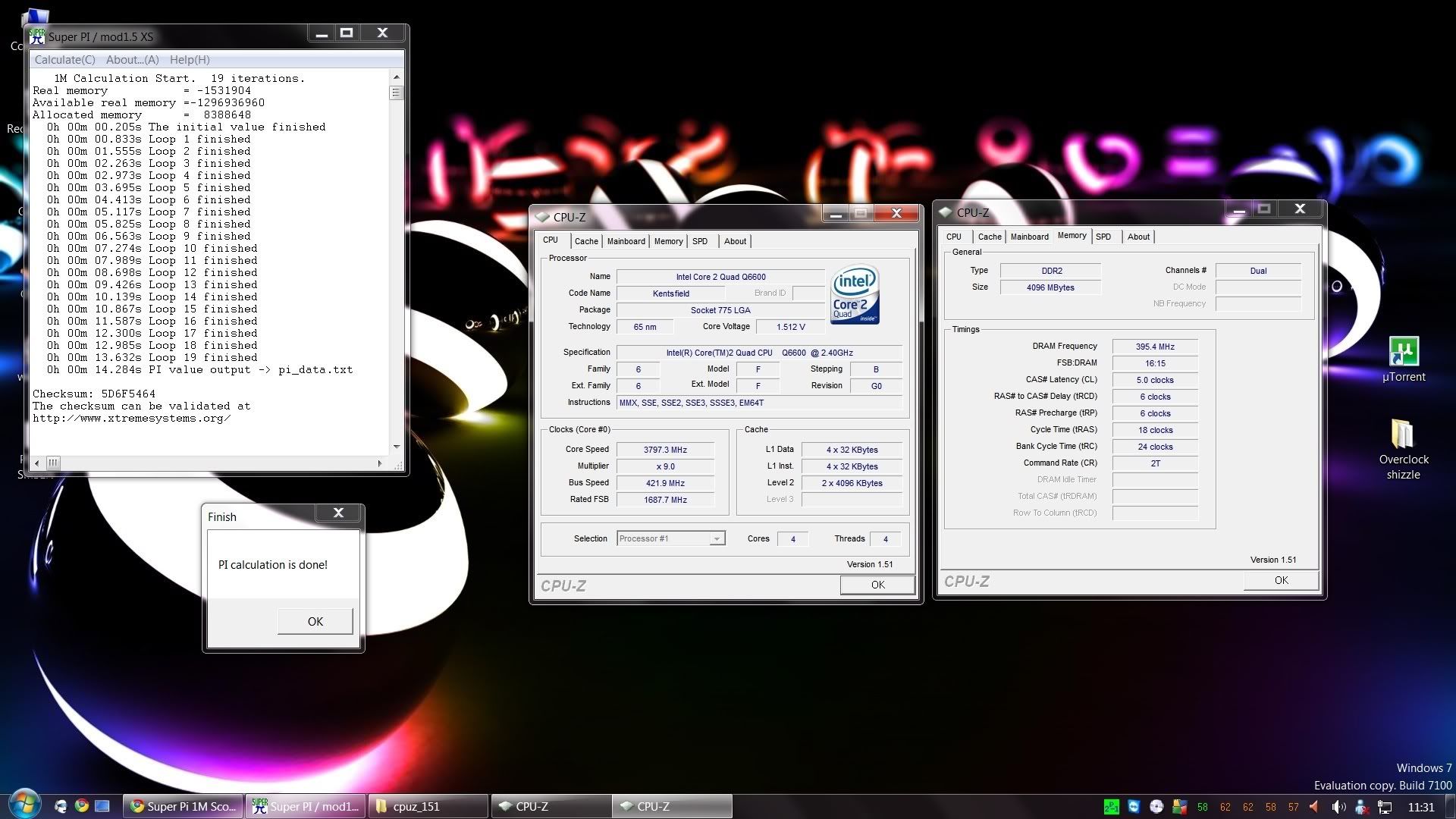The width and height of the screenshot is (1456, 819).
Task: Switch to Cache tab in right CPU-Z
Action: point(990,237)
